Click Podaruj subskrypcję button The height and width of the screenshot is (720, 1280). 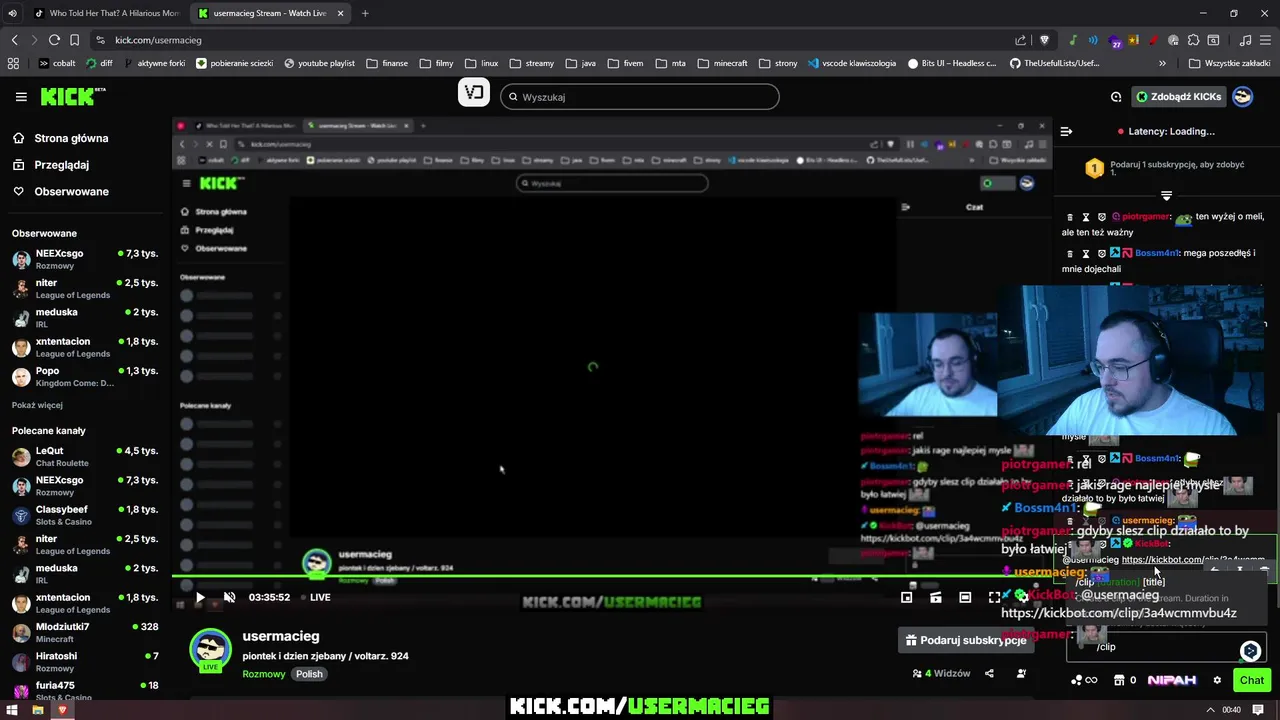(x=965, y=640)
